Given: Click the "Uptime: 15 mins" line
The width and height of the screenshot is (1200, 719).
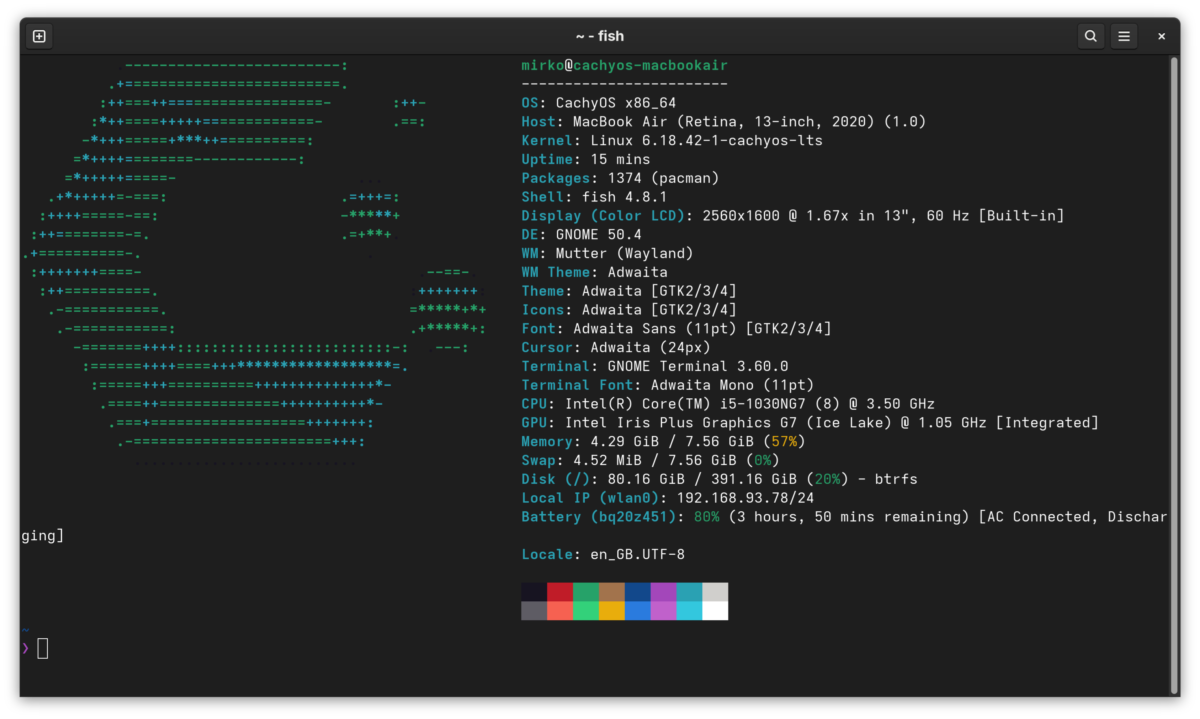Looking at the screenshot, I should click(x=586, y=159).
